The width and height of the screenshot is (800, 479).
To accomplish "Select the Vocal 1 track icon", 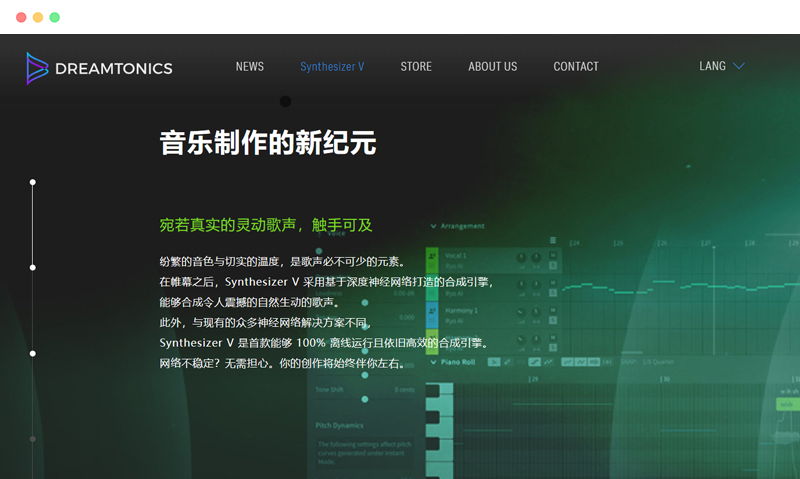I will [x=433, y=257].
